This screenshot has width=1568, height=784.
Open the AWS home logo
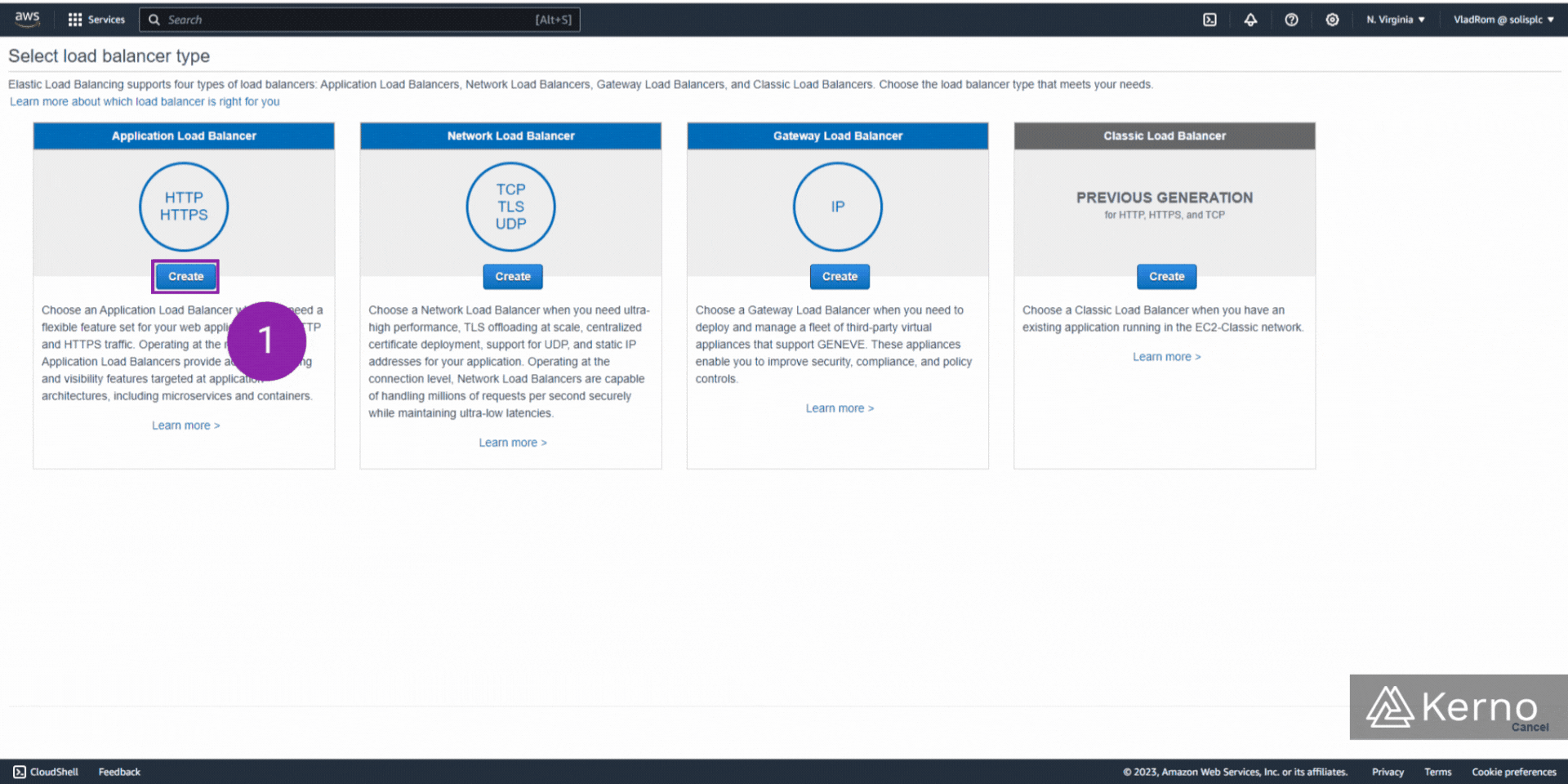27,19
